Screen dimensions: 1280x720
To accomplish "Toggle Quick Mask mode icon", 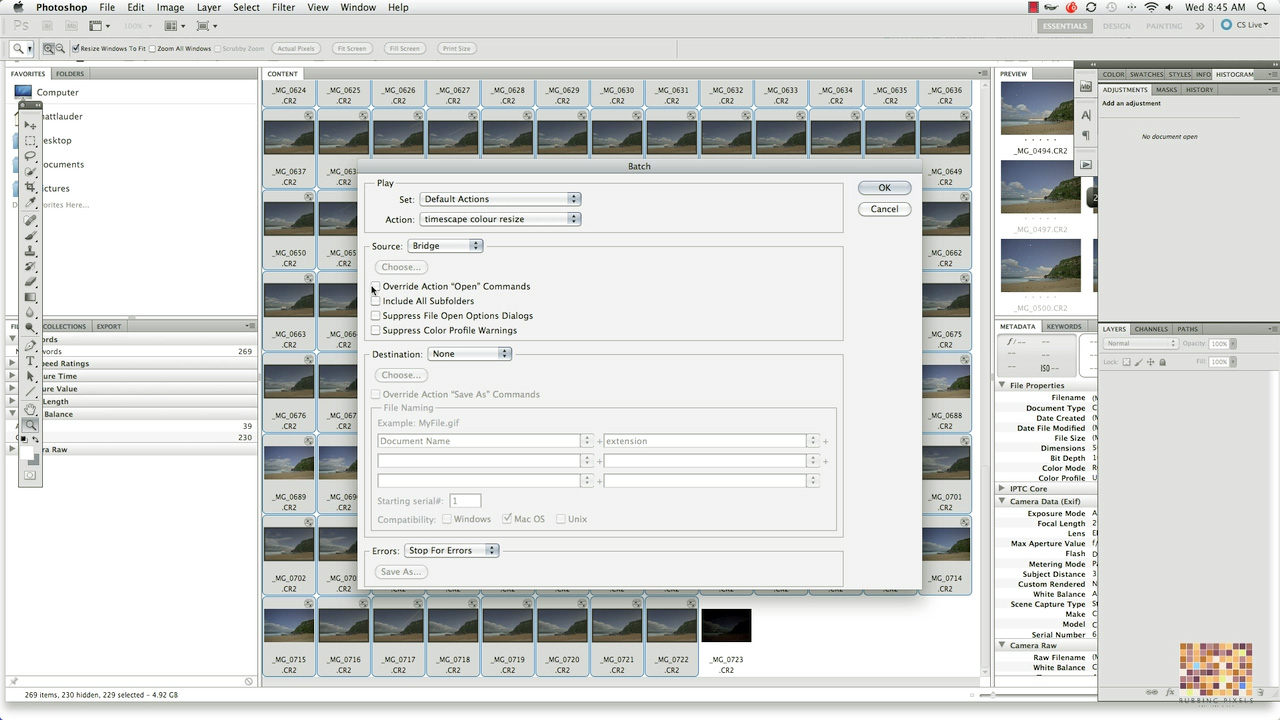I will [31, 475].
